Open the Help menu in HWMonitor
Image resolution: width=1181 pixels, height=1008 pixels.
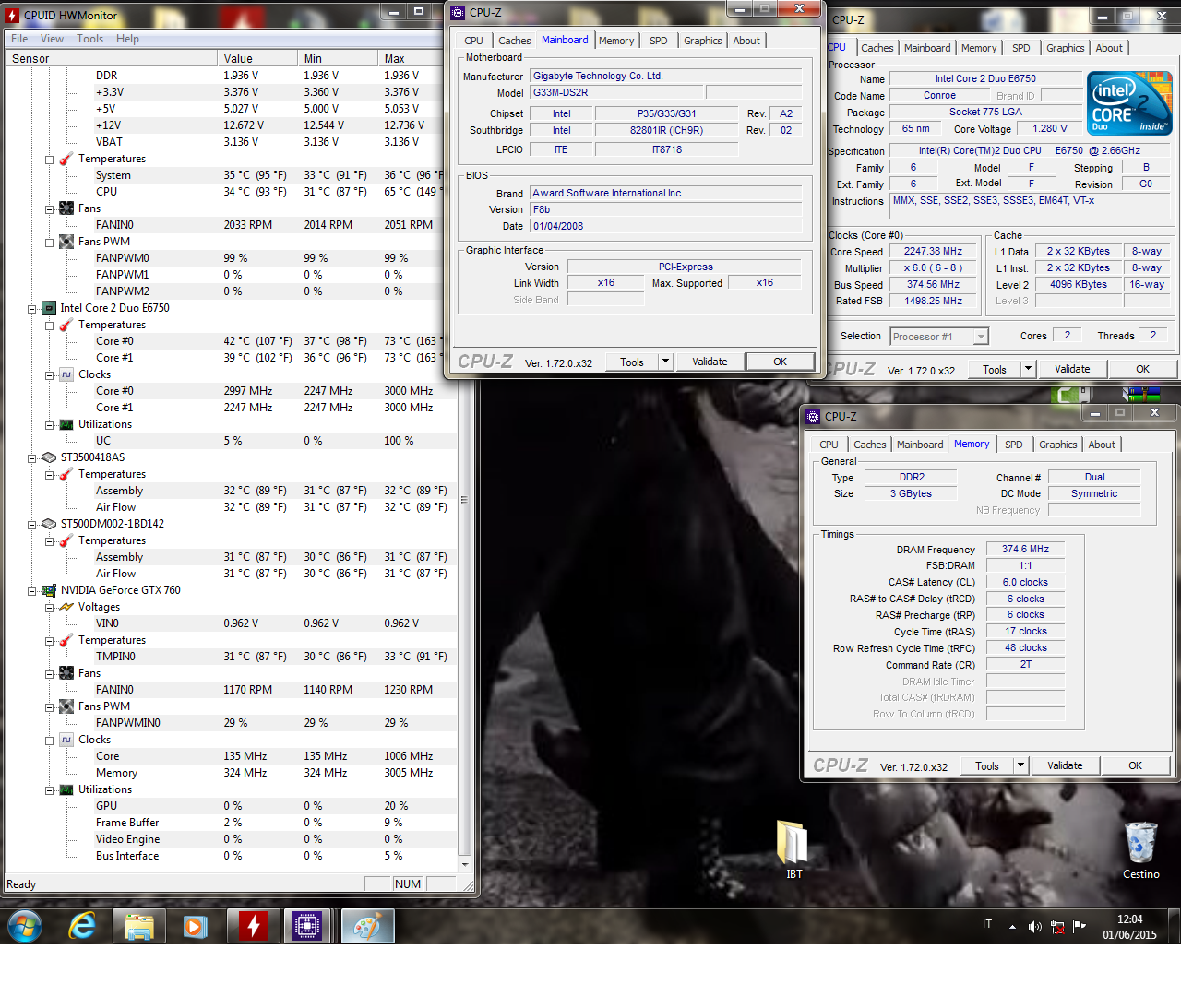click(127, 39)
